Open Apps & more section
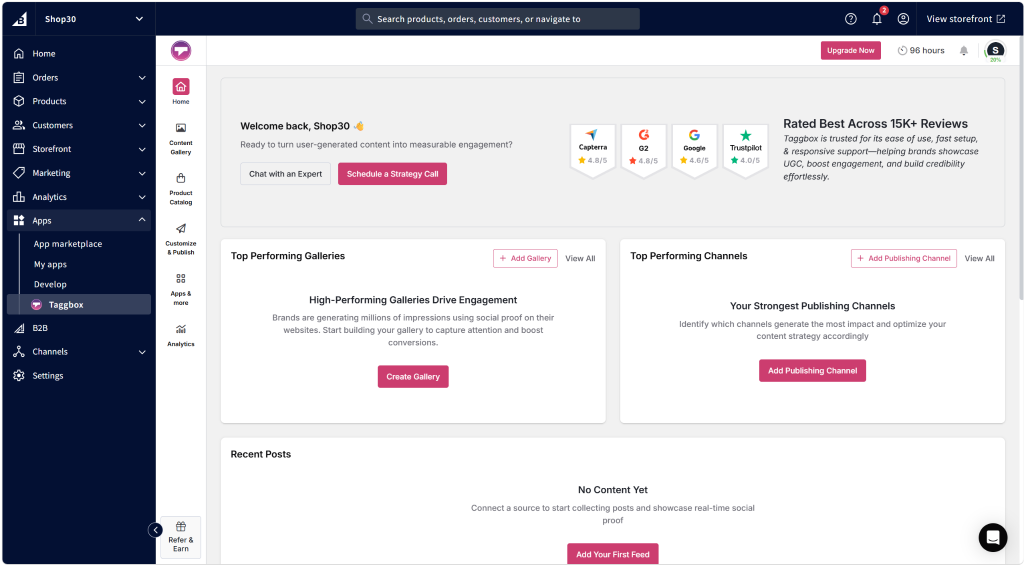Screen dimensions: 1024x565 181,289
